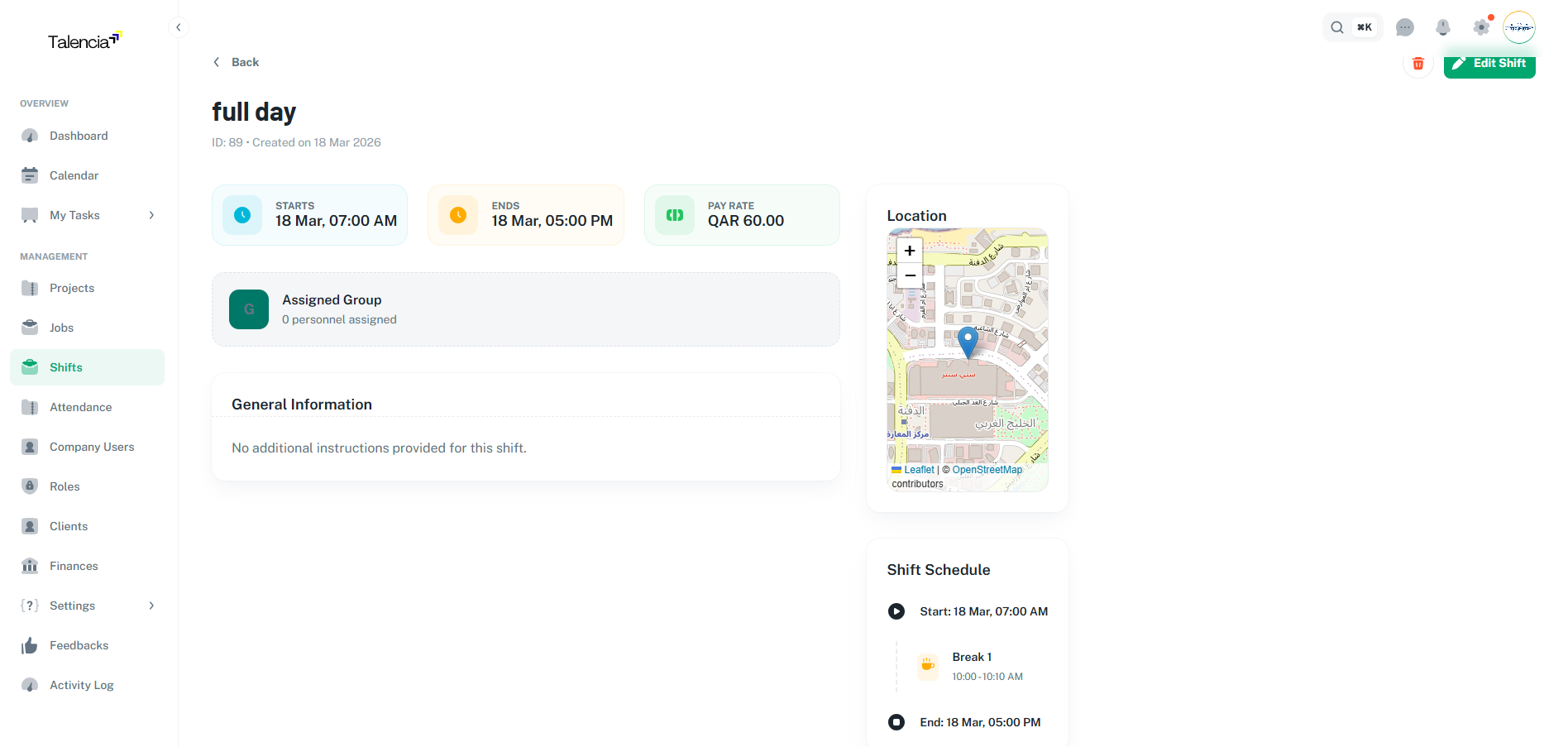
Task: Open the messages chat bubble icon
Action: tap(1404, 27)
